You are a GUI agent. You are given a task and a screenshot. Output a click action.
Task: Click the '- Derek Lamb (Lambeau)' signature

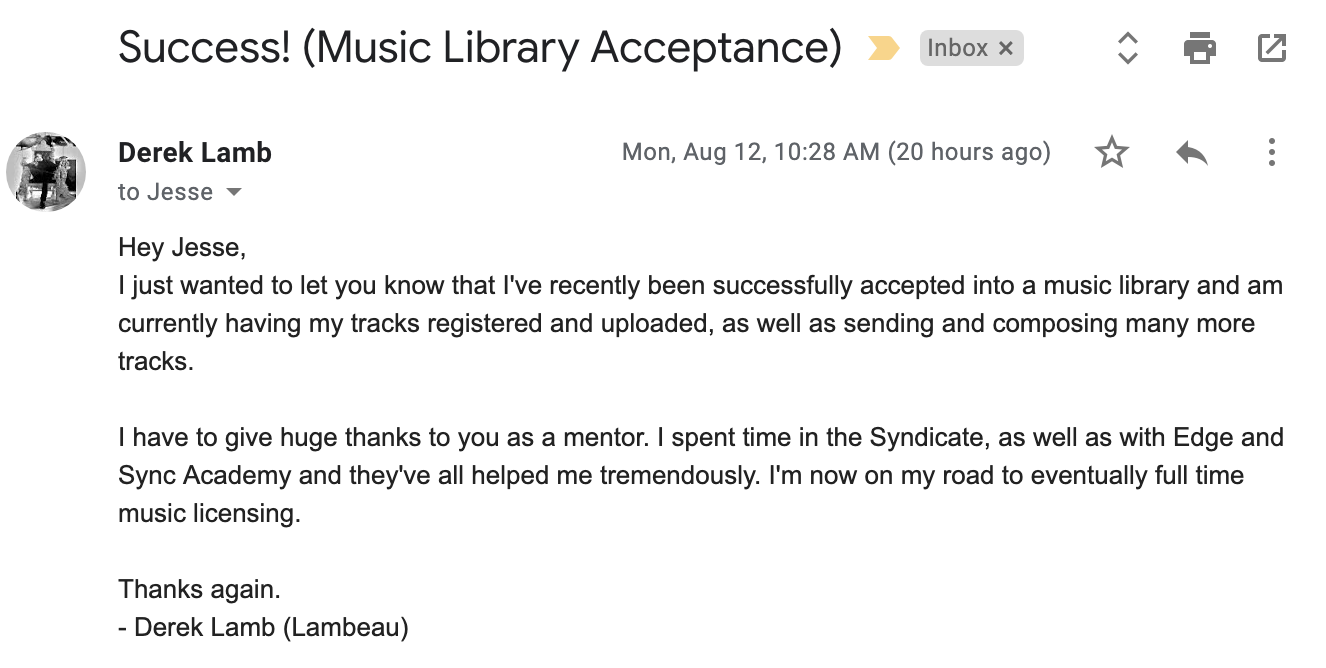click(264, 628)
